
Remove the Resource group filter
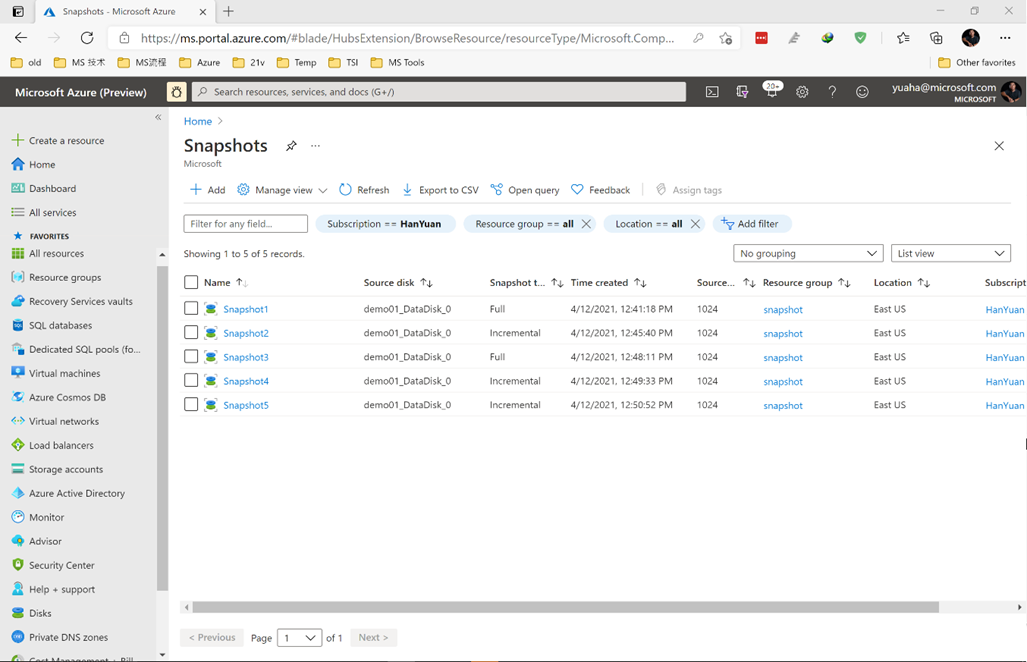pos(586,224)
